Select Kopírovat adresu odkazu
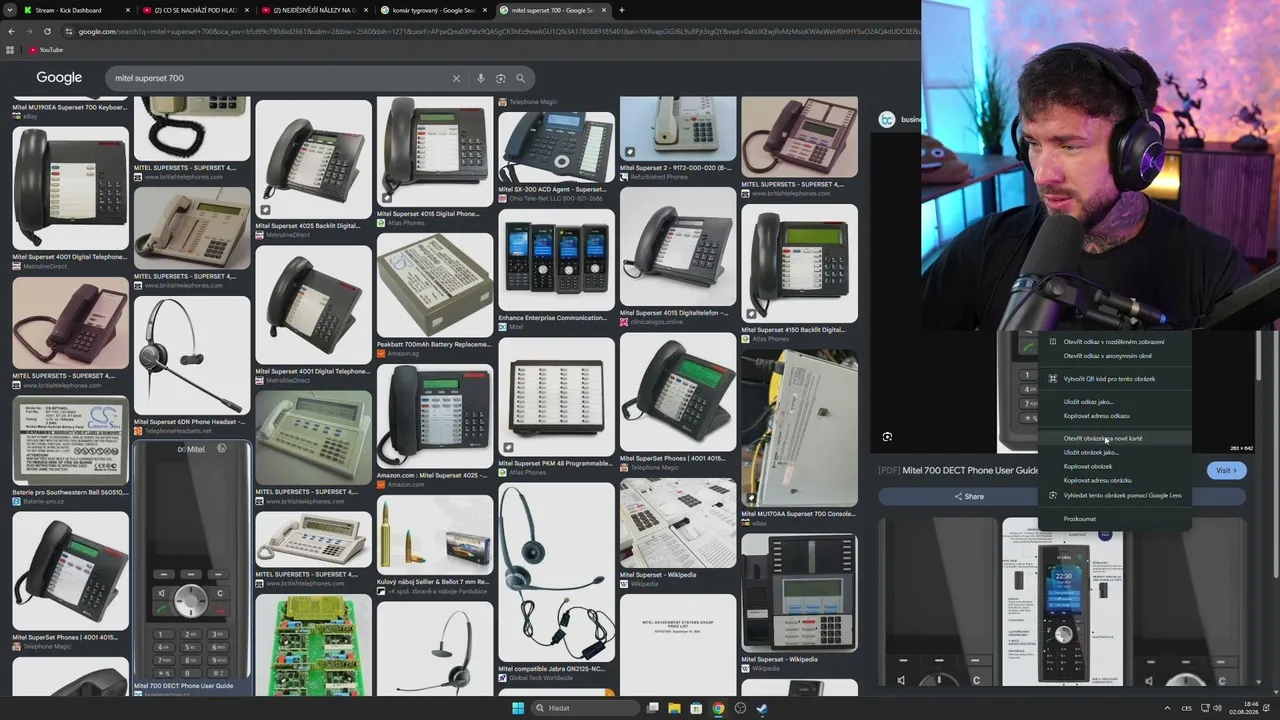The height and width of the screenshot is (720, 1280). 1113,416
